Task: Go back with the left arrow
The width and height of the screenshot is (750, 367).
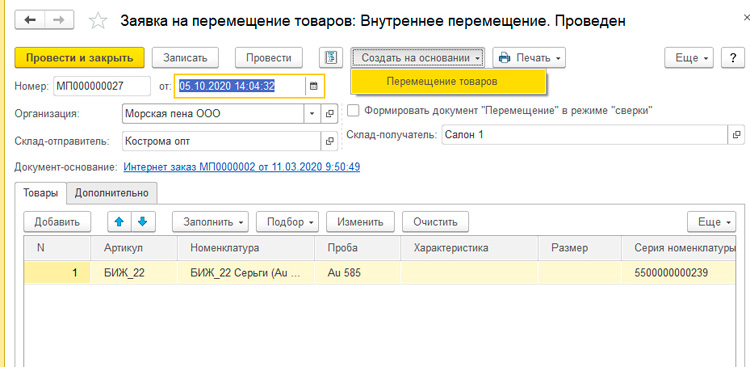Action: 30,20
